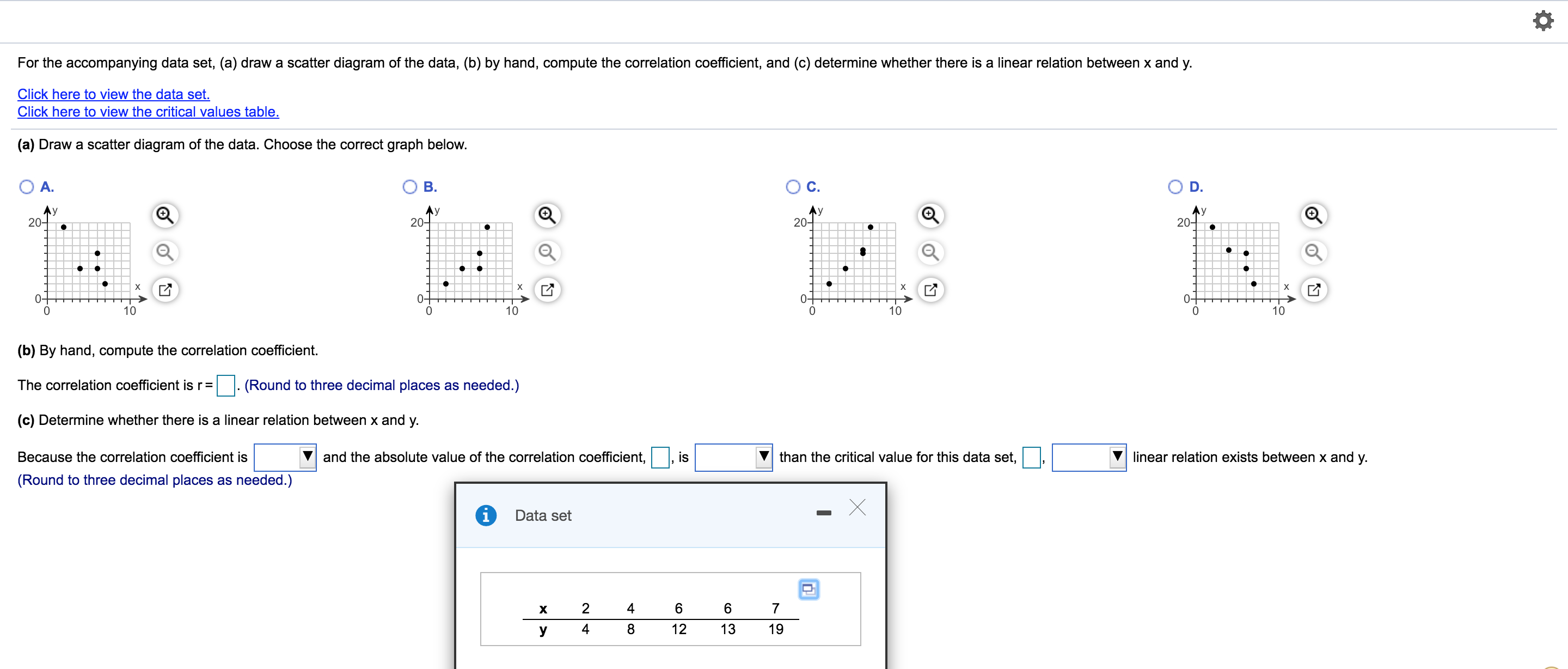
Task: Click the zoom-in magnifier next to graph D
Action: pyautogui.click(x=1314, y=215)
